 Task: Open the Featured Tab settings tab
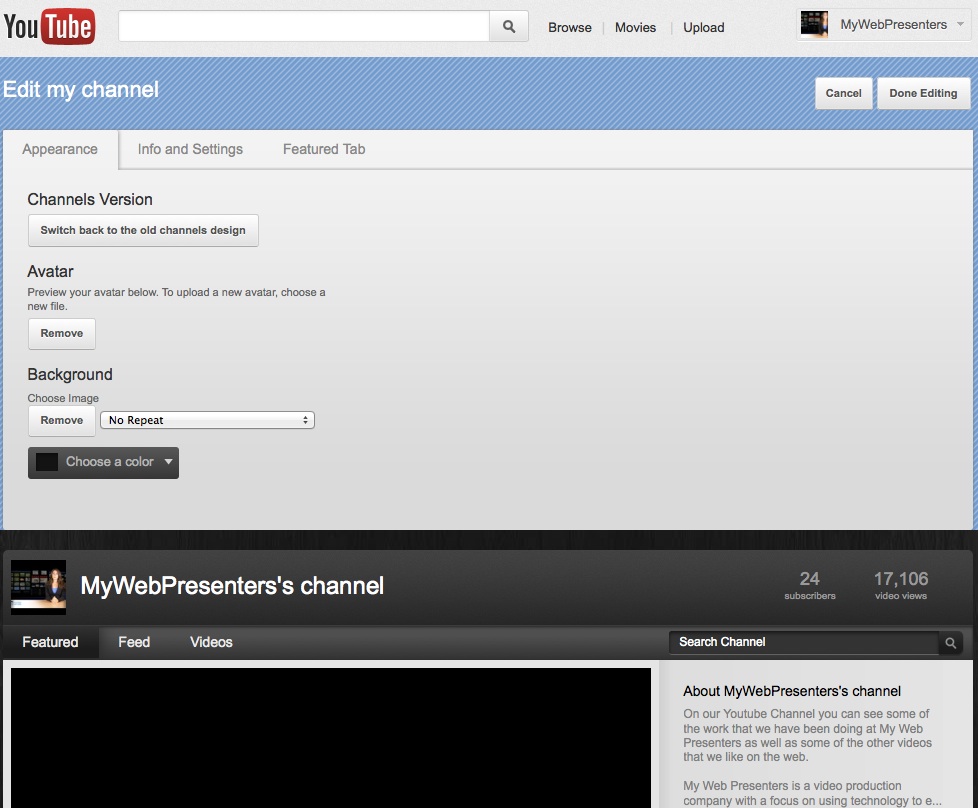[324, 149]
